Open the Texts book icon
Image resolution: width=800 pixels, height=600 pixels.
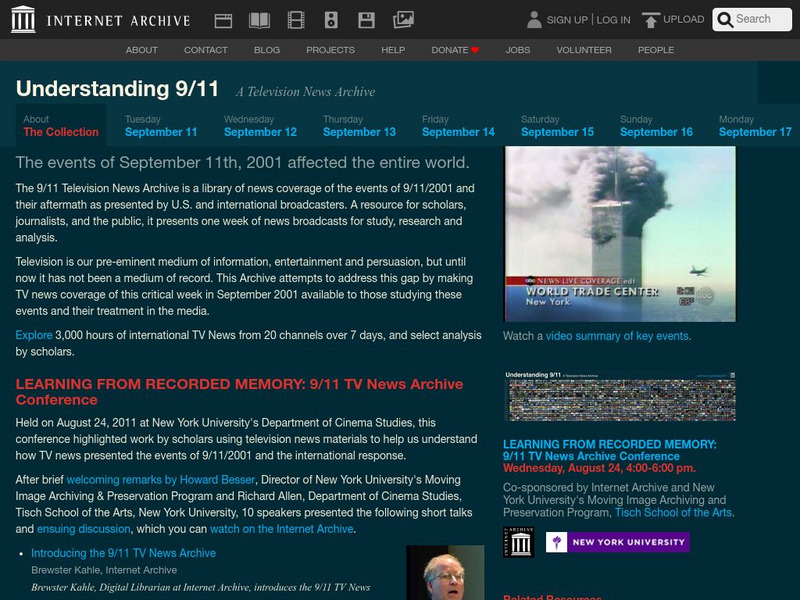pyautogui.click(x=259, y=20)
